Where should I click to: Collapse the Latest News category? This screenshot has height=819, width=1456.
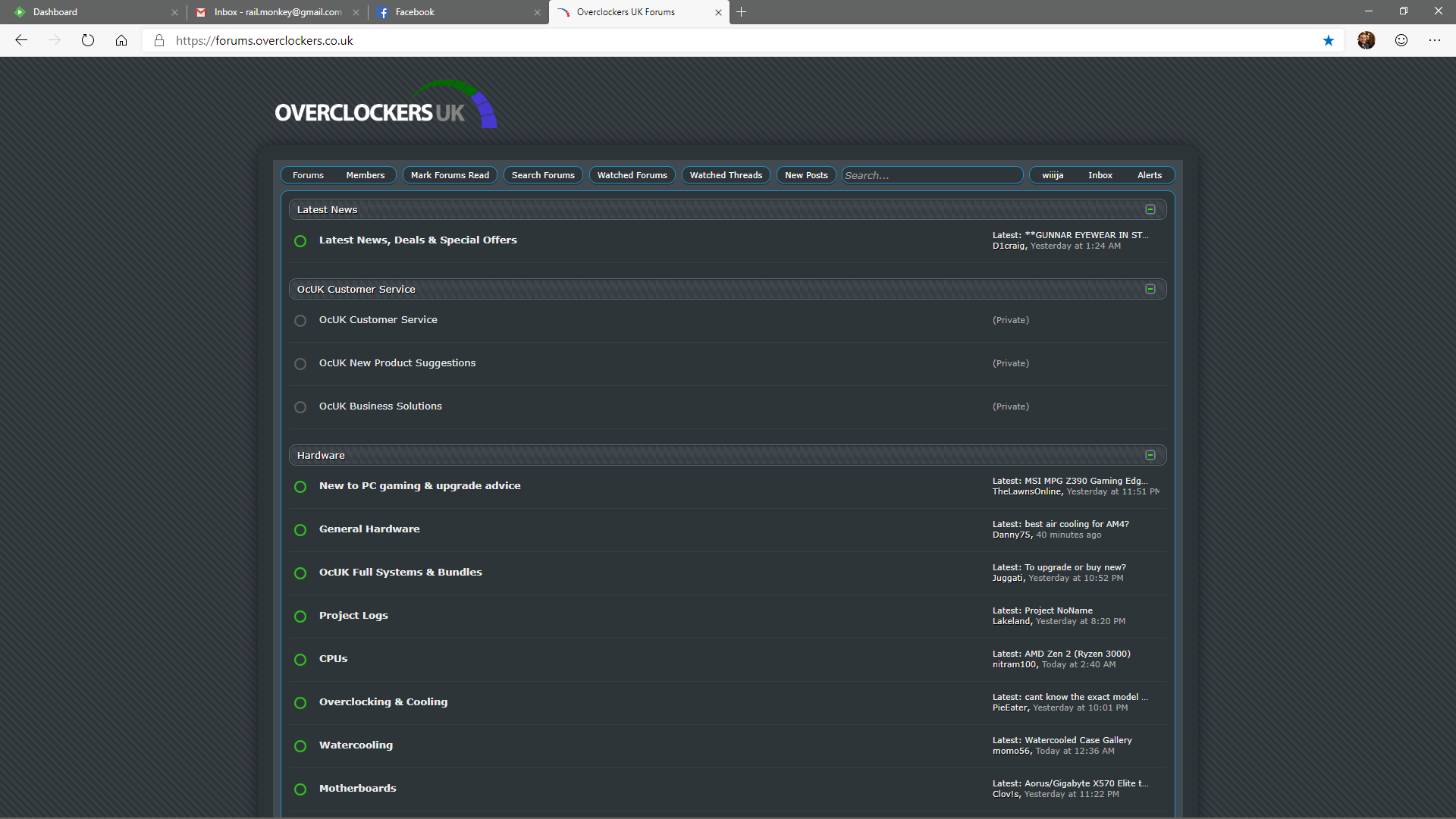point(1150,209)
